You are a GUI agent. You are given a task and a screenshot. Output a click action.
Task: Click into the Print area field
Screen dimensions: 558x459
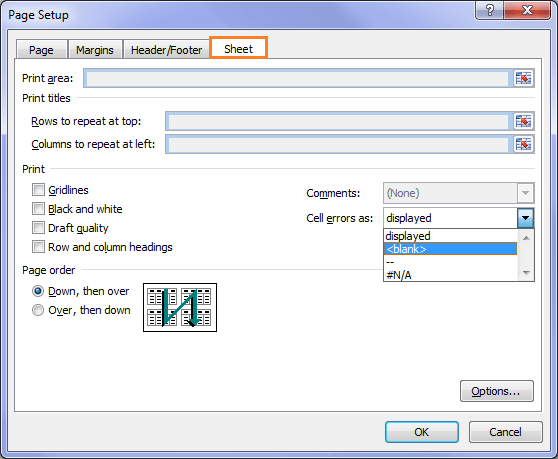[298, 78]
